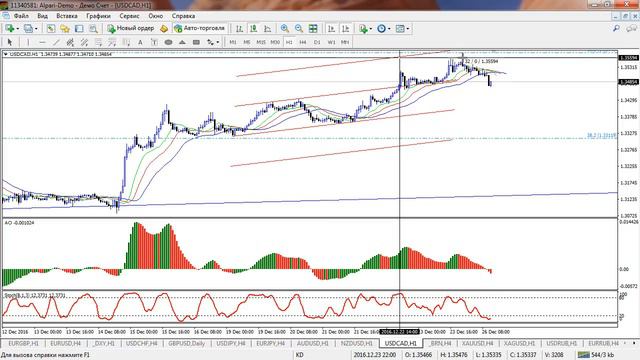640x360 pixels.
Task: Click the new chart icon
Action: 9,29
